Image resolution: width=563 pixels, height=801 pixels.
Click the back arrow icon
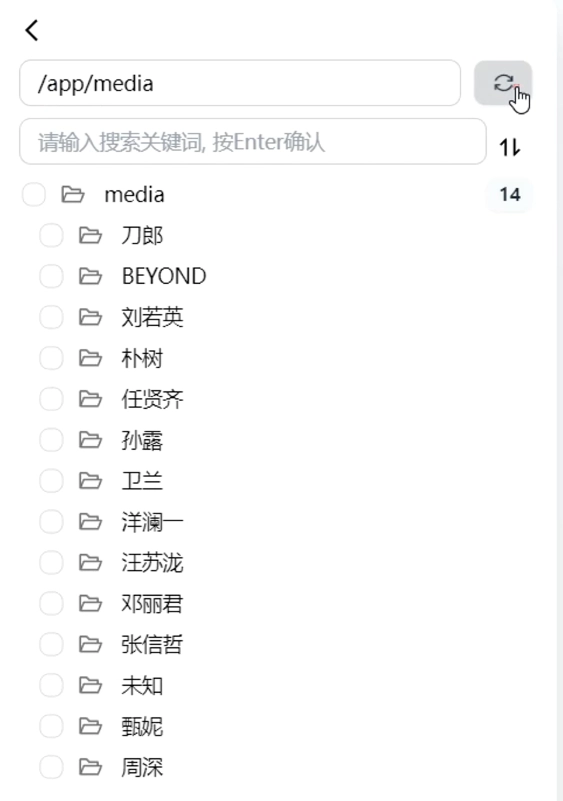coord(32,30)
